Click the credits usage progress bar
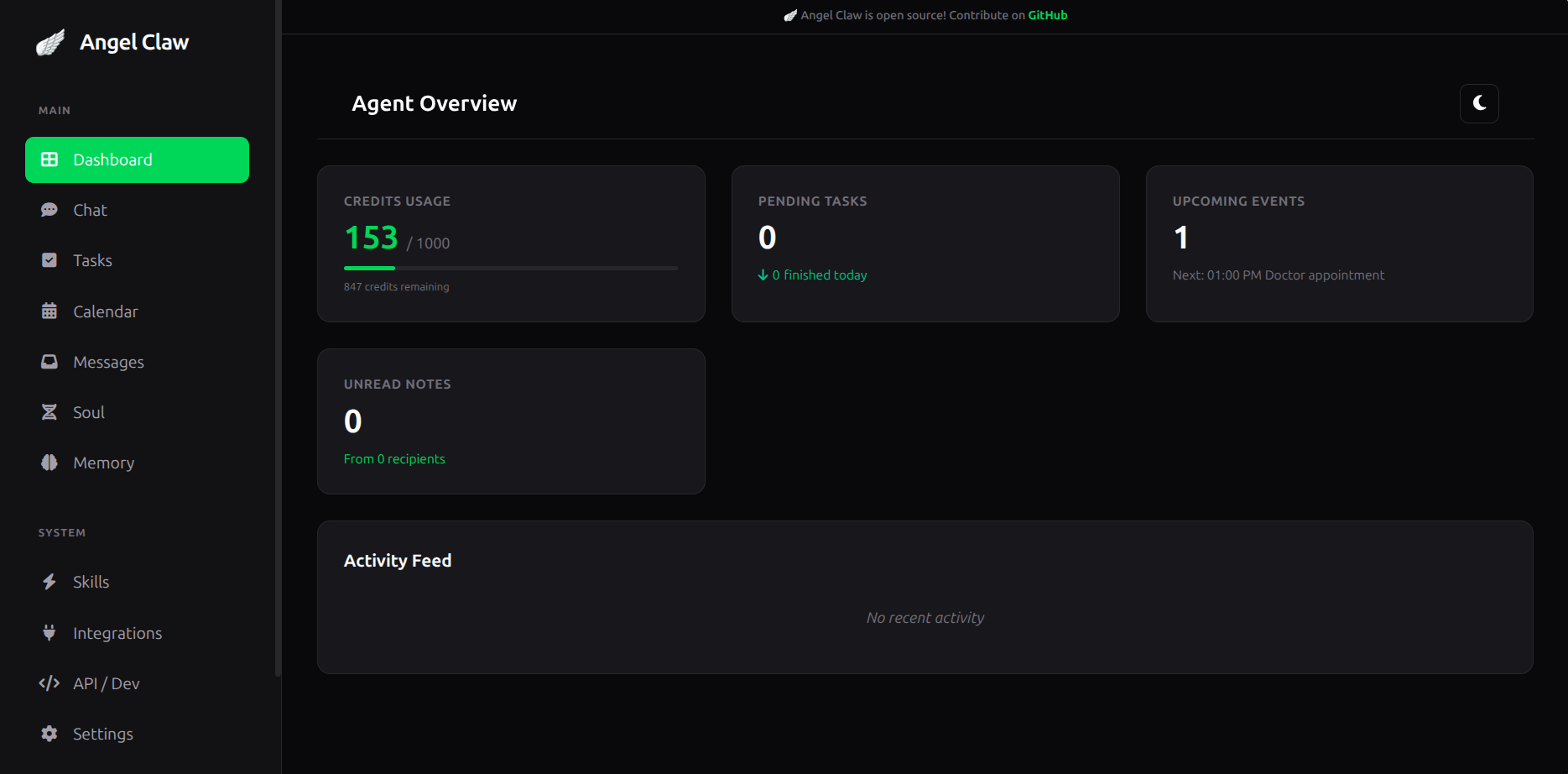1568x774 pixels. (510, 268)
